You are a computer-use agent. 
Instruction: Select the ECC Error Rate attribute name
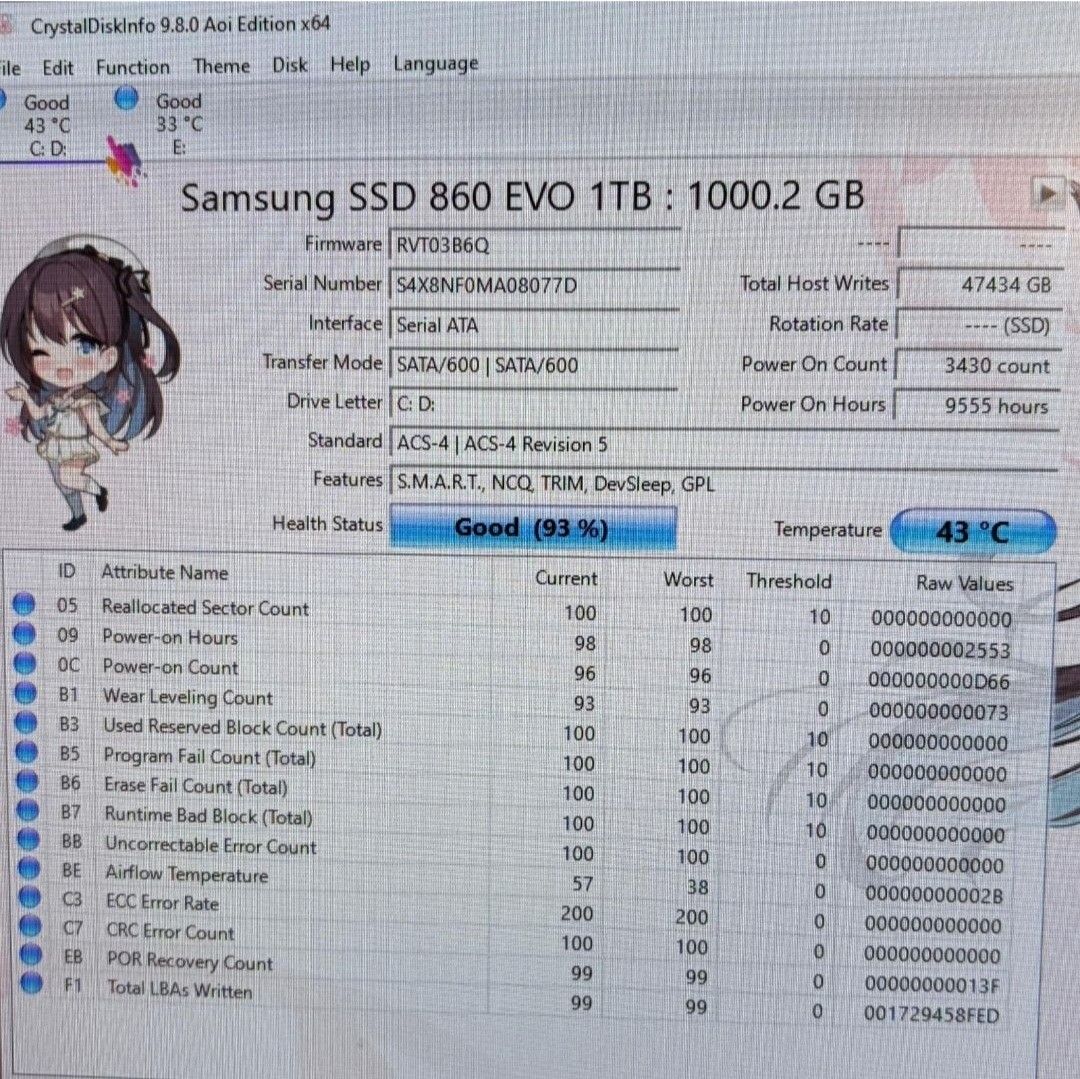coord(163,902)
